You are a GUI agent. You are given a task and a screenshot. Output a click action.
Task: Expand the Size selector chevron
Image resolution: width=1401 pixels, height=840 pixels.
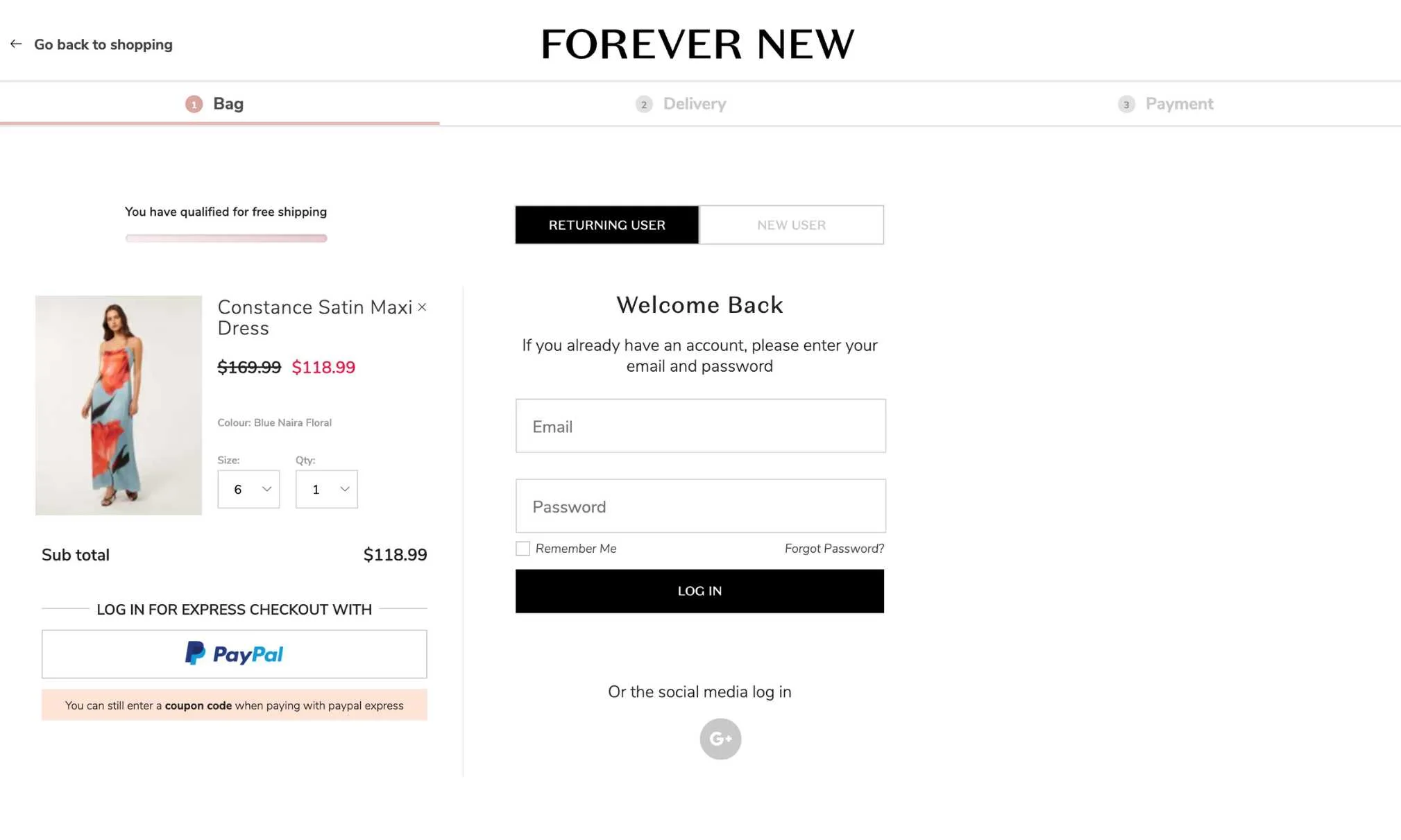(x=266, y=489)
